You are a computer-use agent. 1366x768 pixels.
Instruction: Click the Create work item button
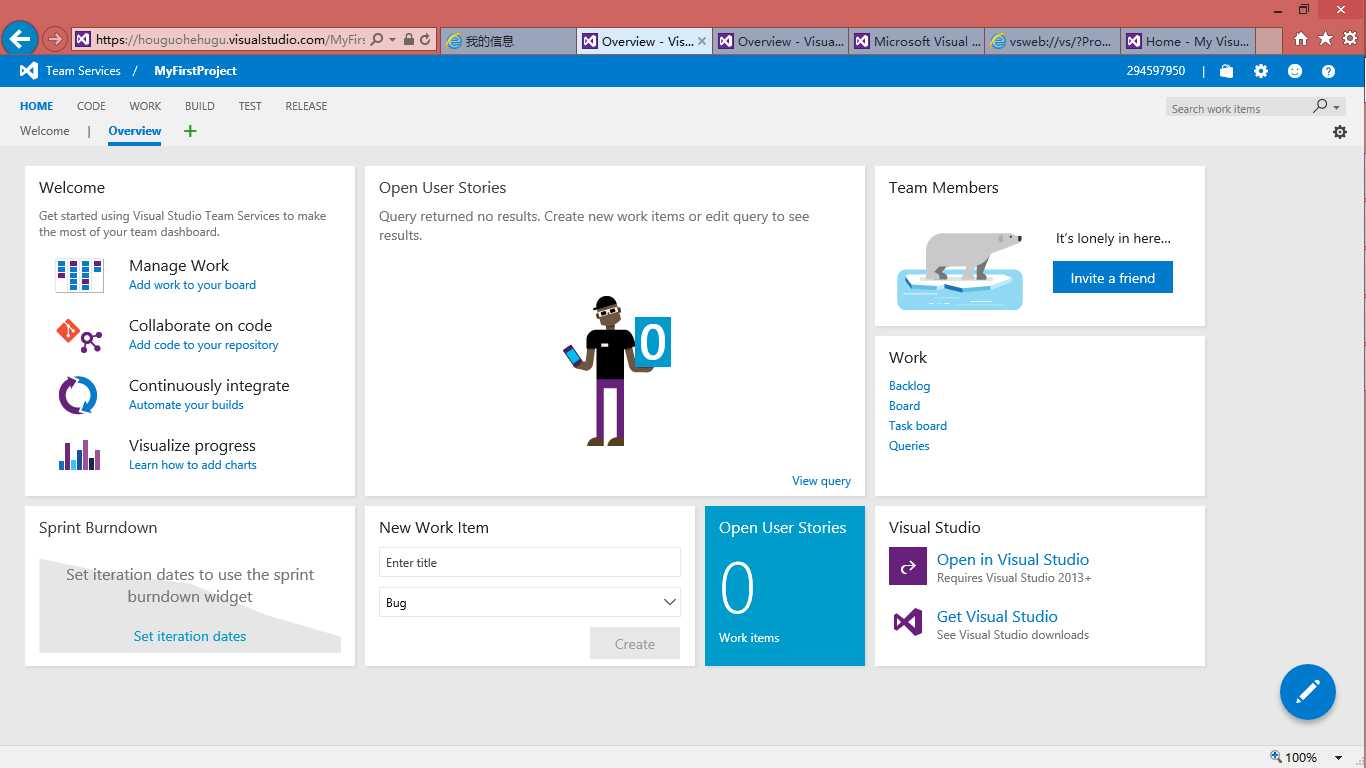point(635,644)
